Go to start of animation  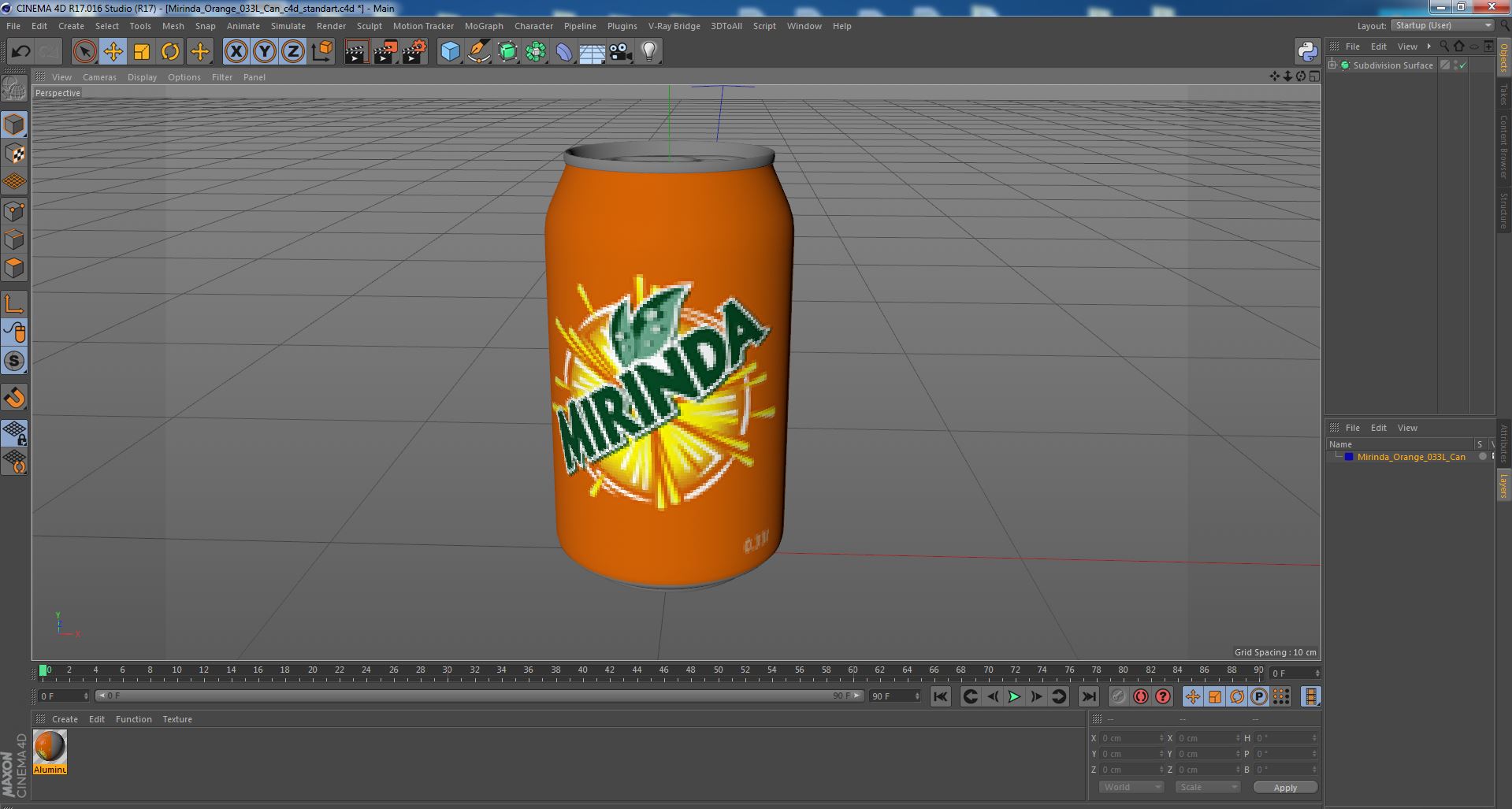[x=940, y=696]
